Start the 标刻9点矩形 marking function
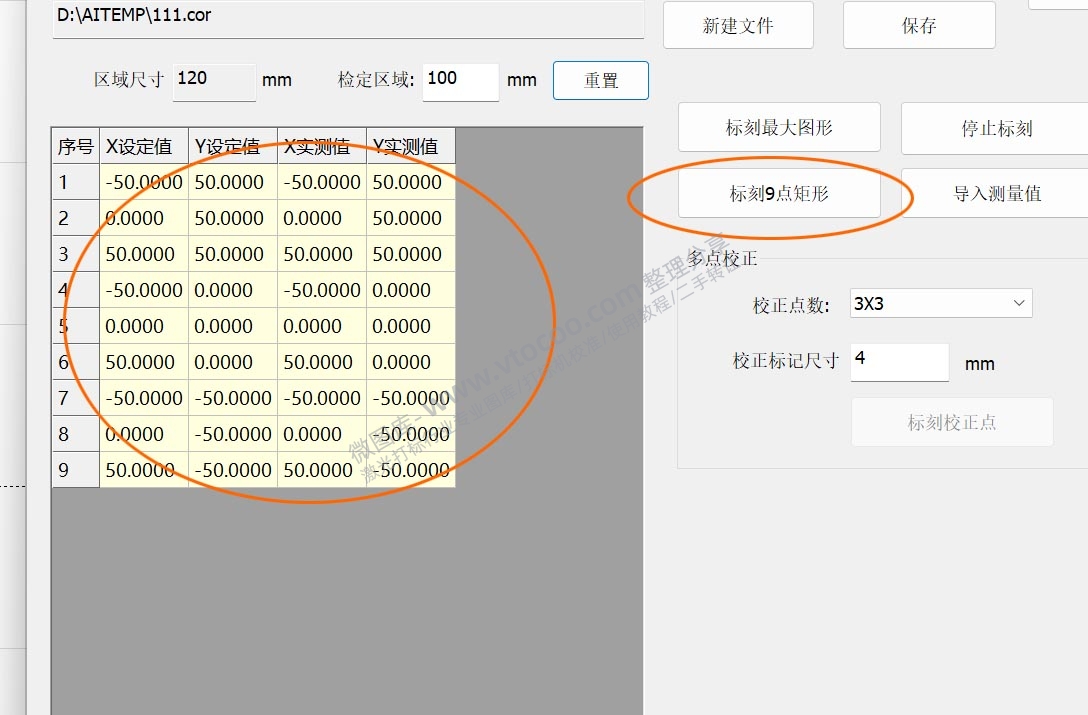1088x715 pixels. coord(779,193)
